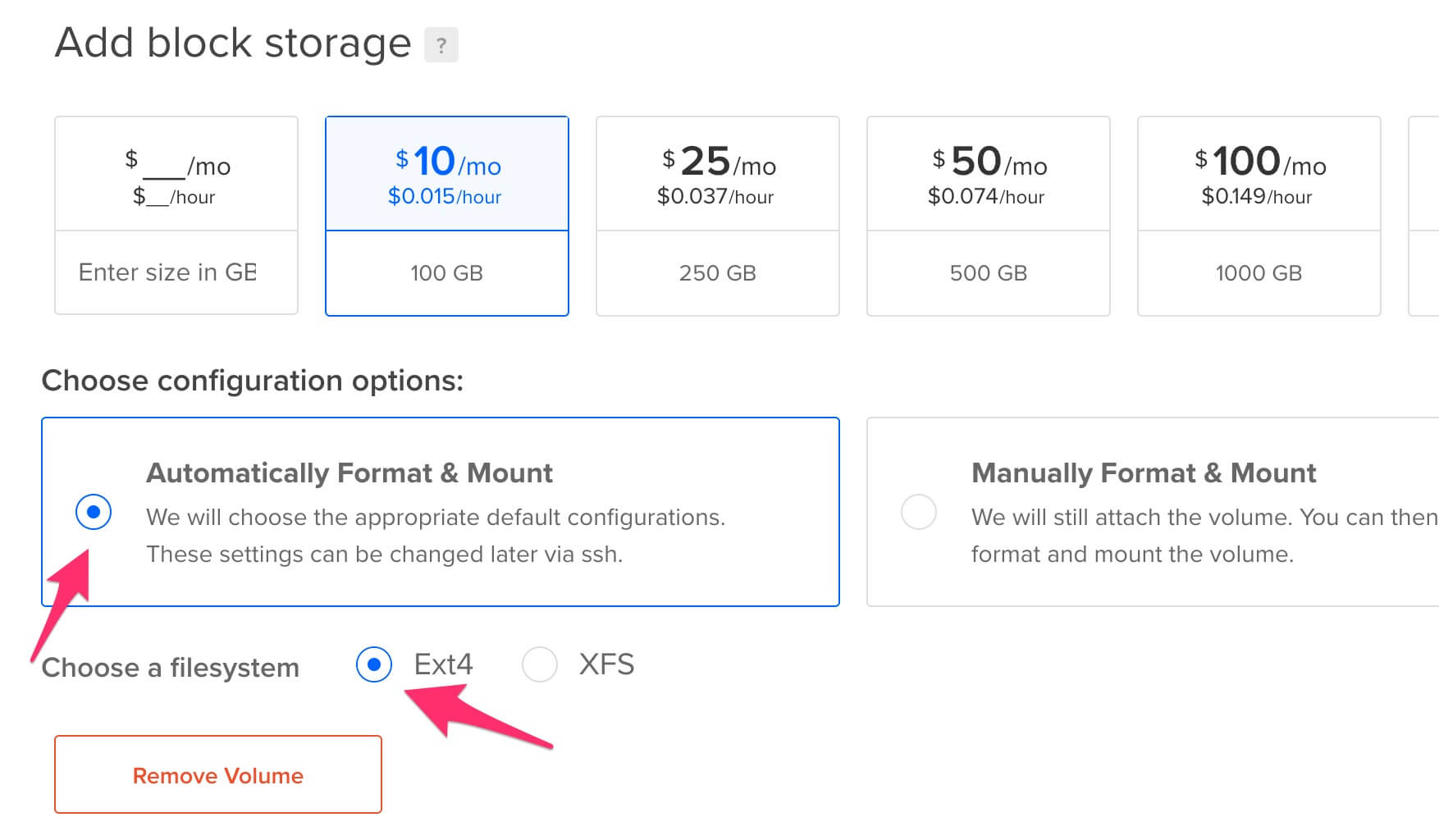
Task: Select the $100/mo 1000 GB volume plan
Action: click(1259, 216)
